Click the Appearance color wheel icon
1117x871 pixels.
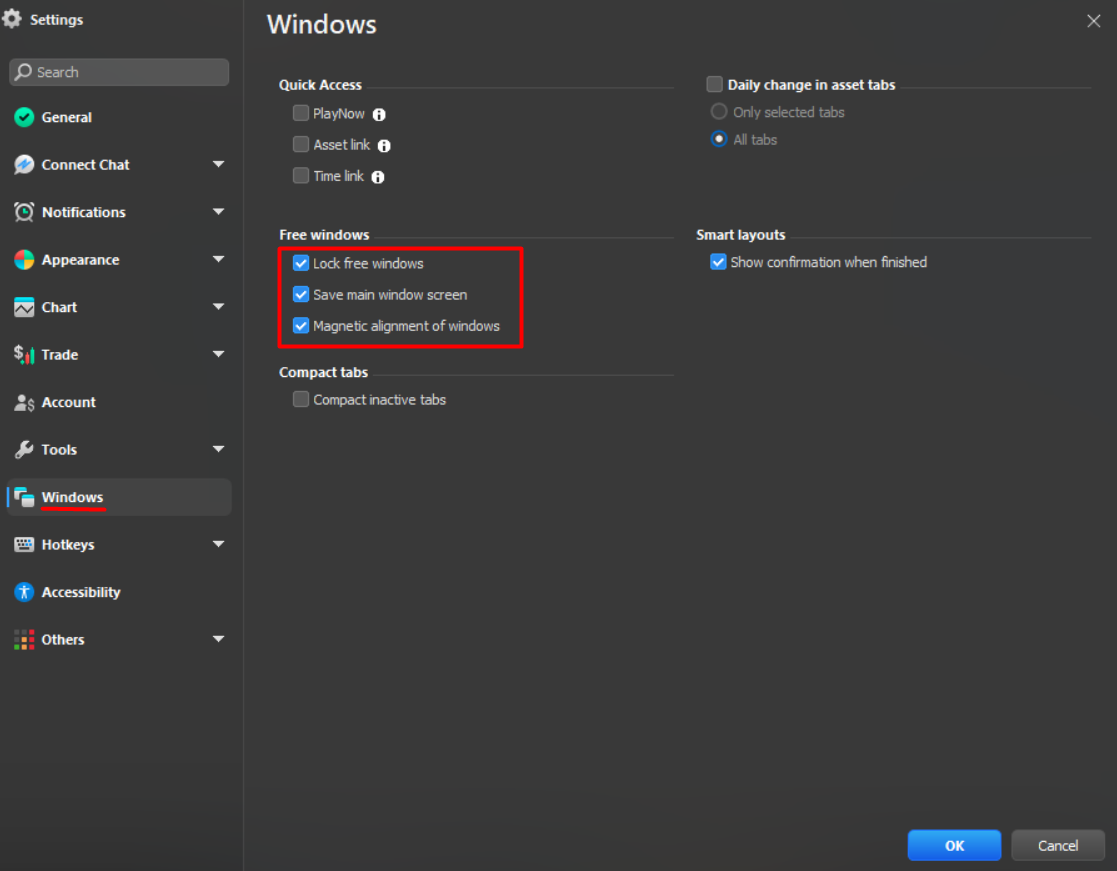point(24,260)
